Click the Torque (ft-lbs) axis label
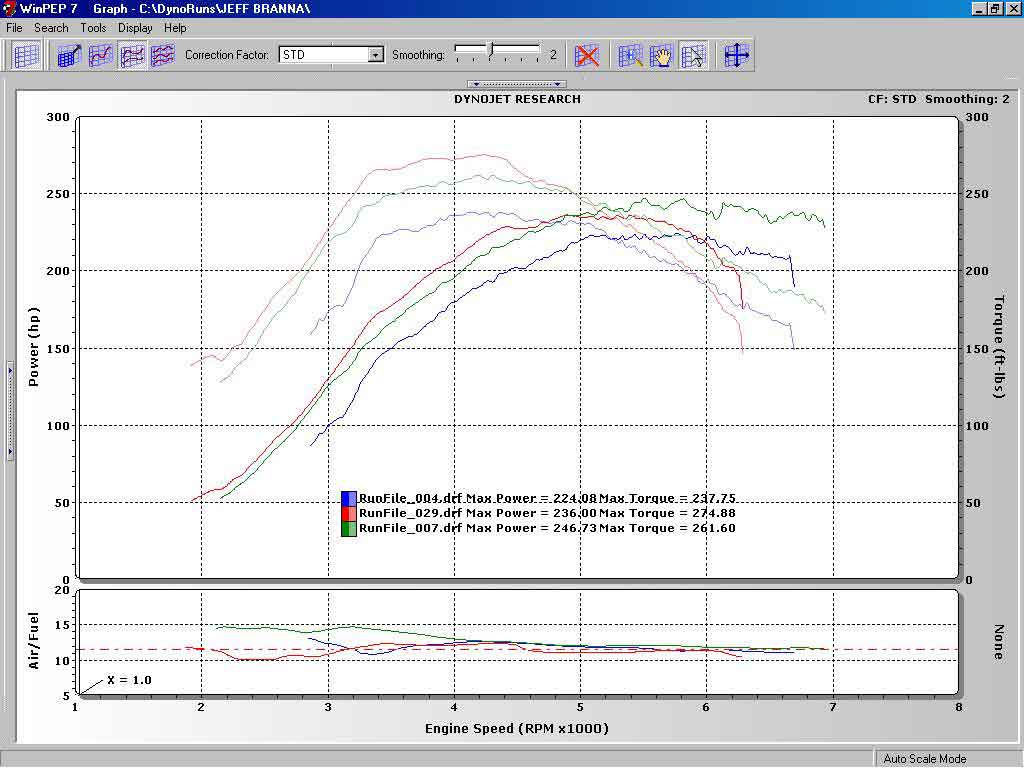1024x768 pixels. click(999, 347)
